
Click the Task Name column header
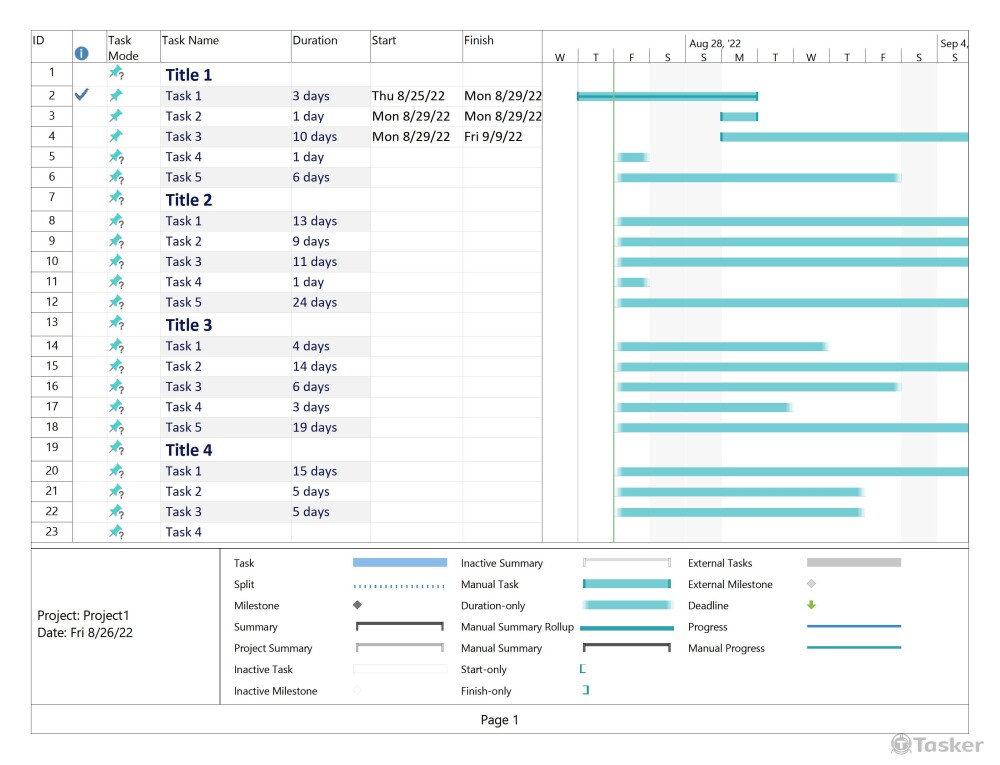[x=190, y=41]
